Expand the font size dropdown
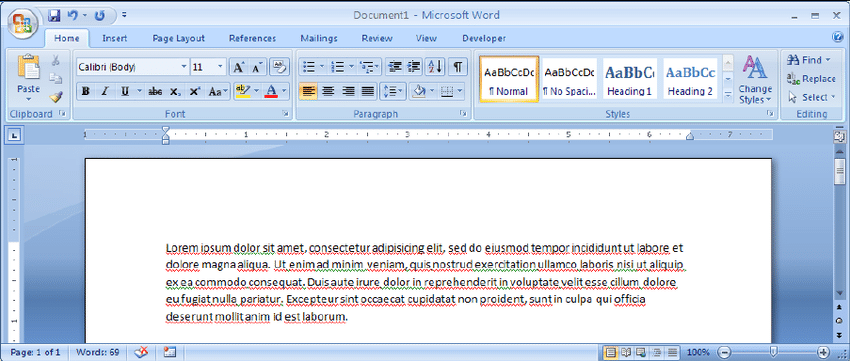Screen dimensions: 850x361 click(221, 67)
